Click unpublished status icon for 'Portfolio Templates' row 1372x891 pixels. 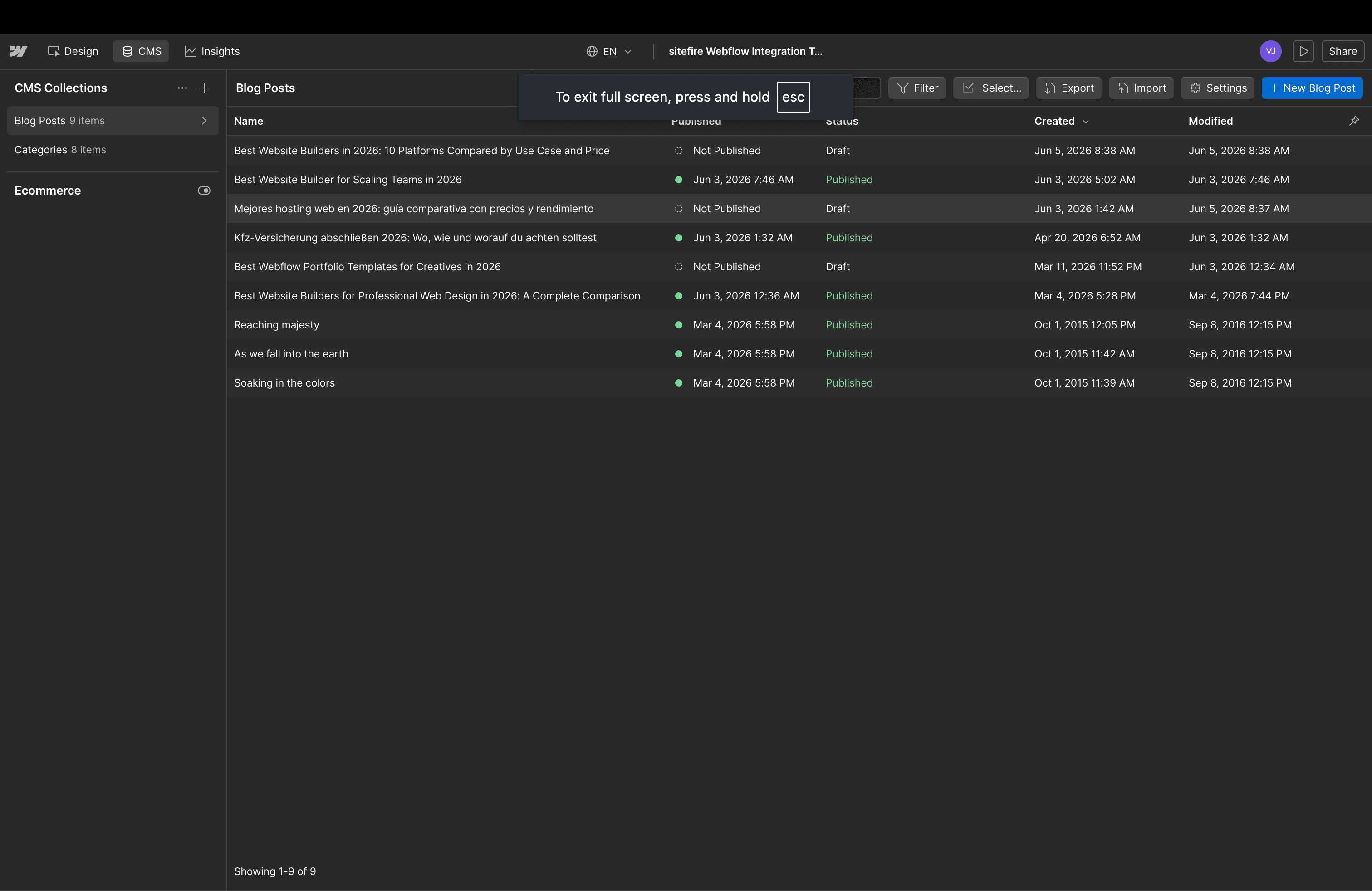point(678,267)
